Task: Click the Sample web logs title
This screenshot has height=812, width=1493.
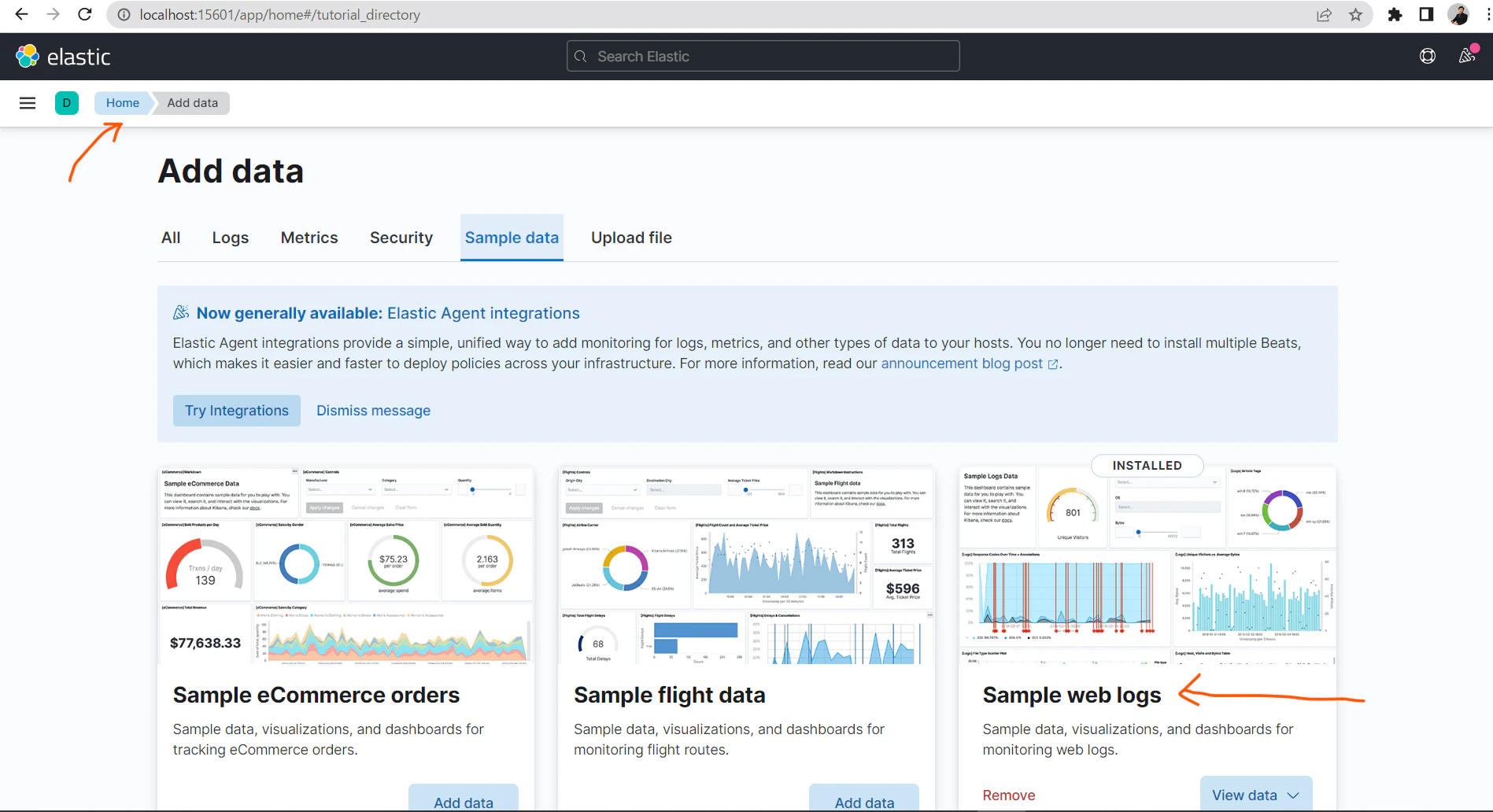Action: point(1072,696)
